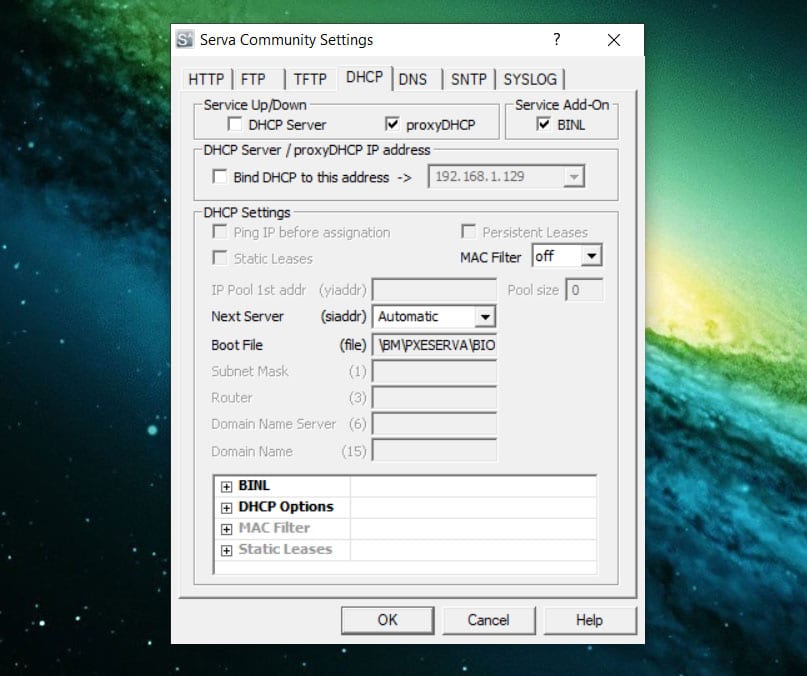Click the Boot File path field
The width and height of the screenshot is (807, 676).
tap(434, 345)
